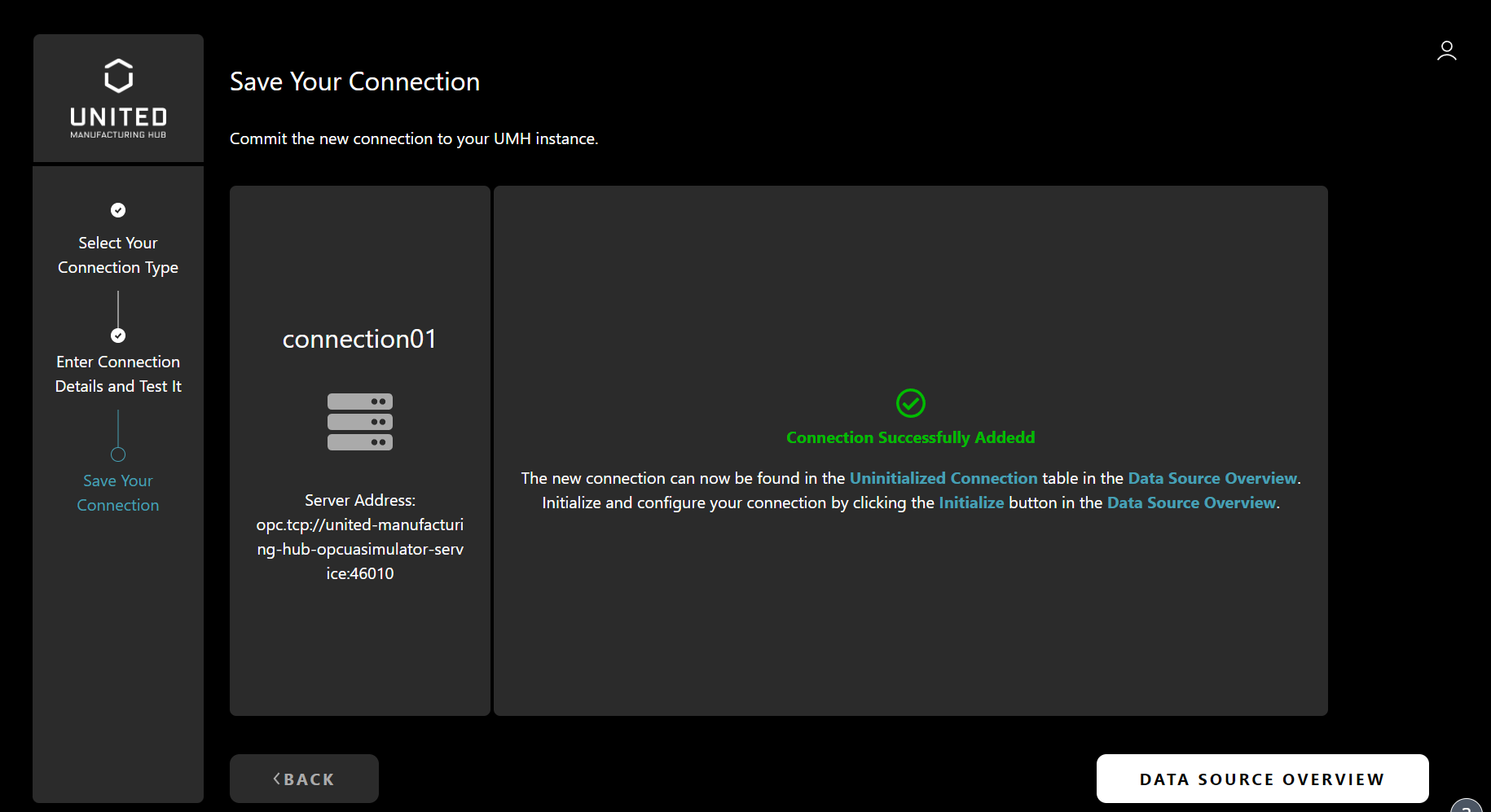Go to the Select Your Connection Type step
The height and width of the screenshot is (812, 1491).
(118, 255)
